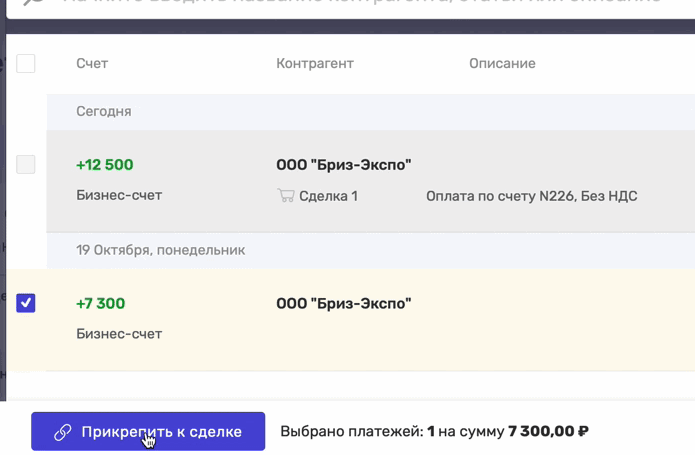Click the Сегодня date group header

(104, 111)
